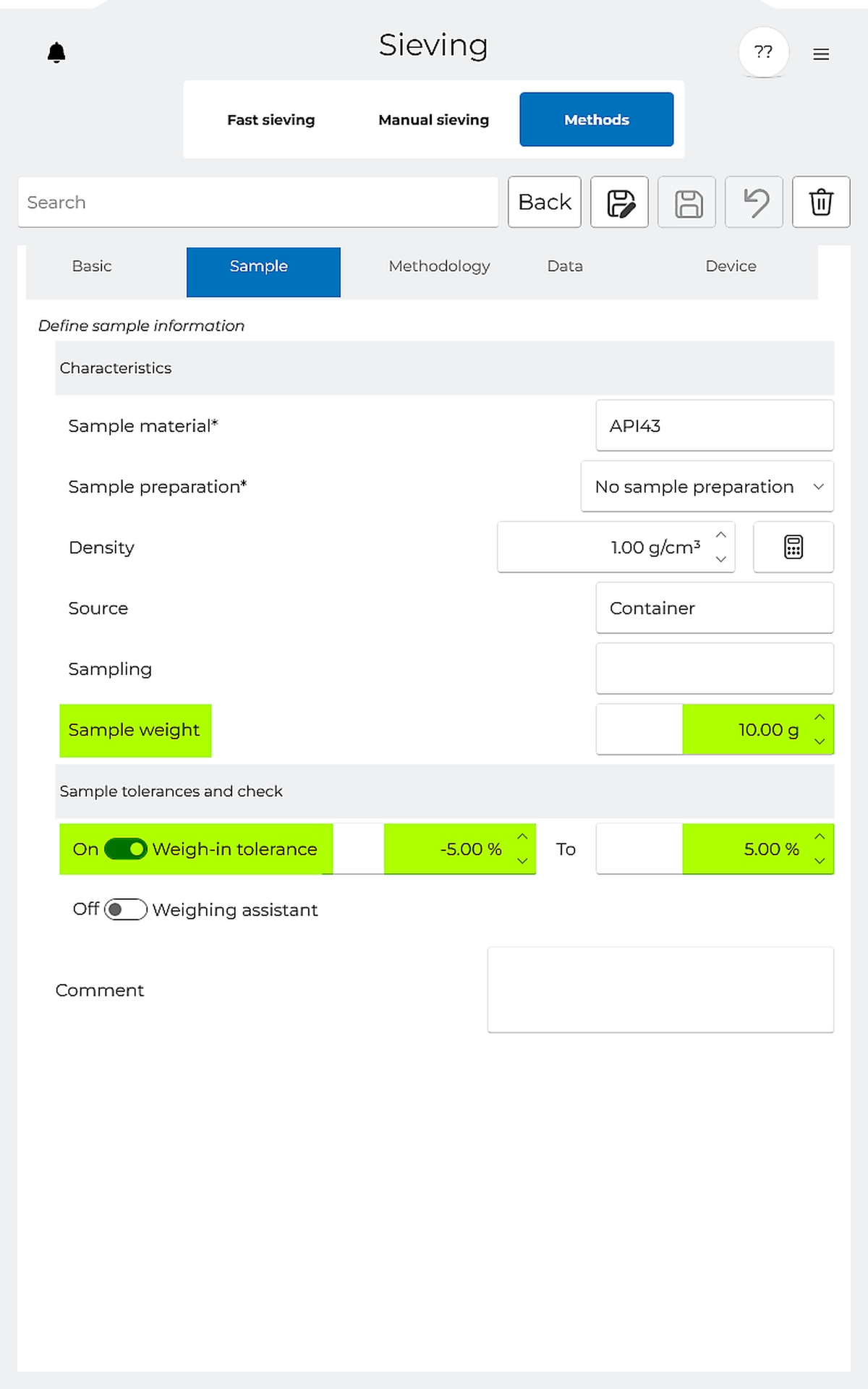The width and height of the screenshot is (868, 1389).
Task: Open the hamburger menu
Action: pos(820,54)
